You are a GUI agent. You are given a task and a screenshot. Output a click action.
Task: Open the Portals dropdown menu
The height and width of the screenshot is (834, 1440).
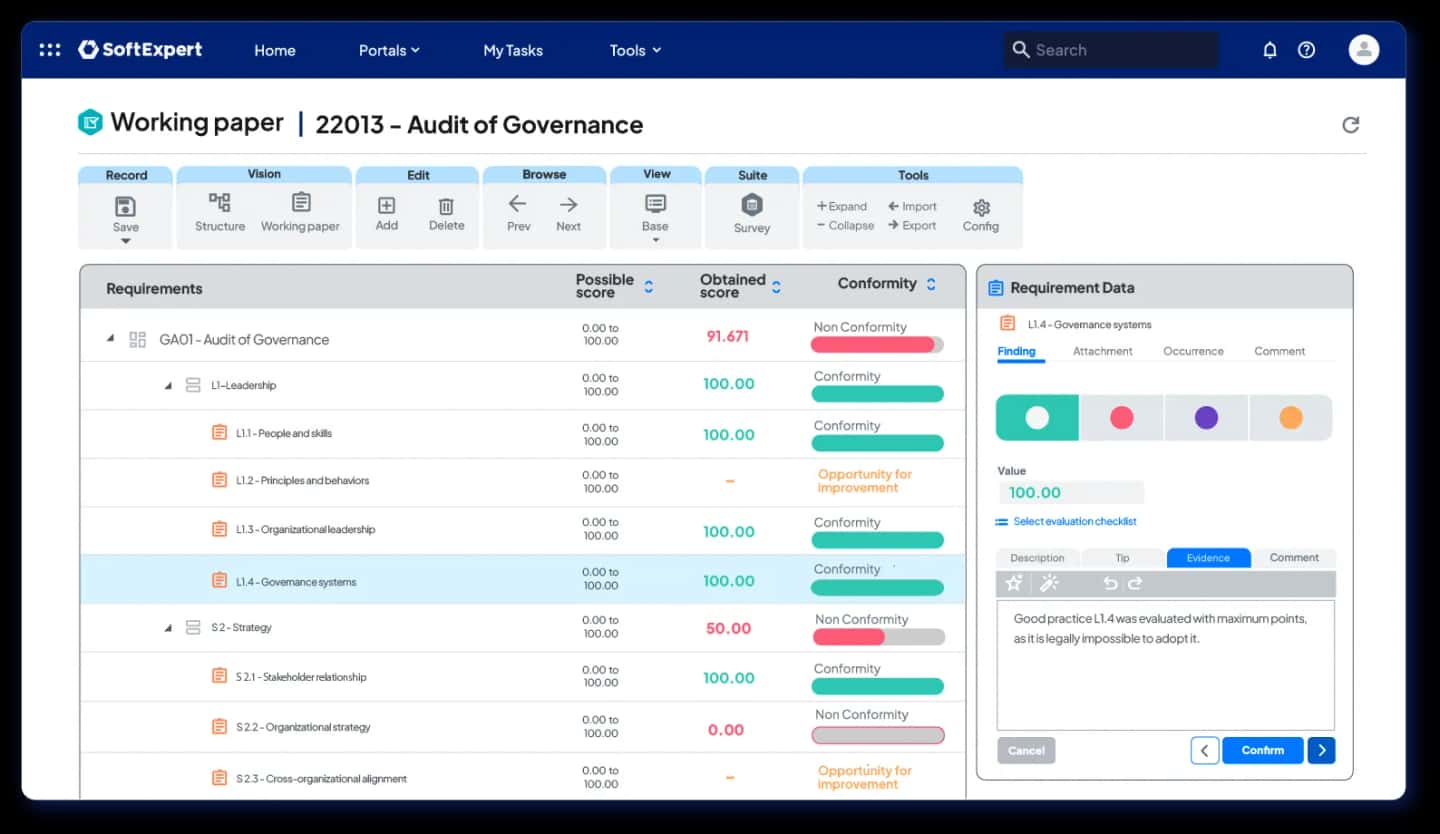click(x=389, y=50)
